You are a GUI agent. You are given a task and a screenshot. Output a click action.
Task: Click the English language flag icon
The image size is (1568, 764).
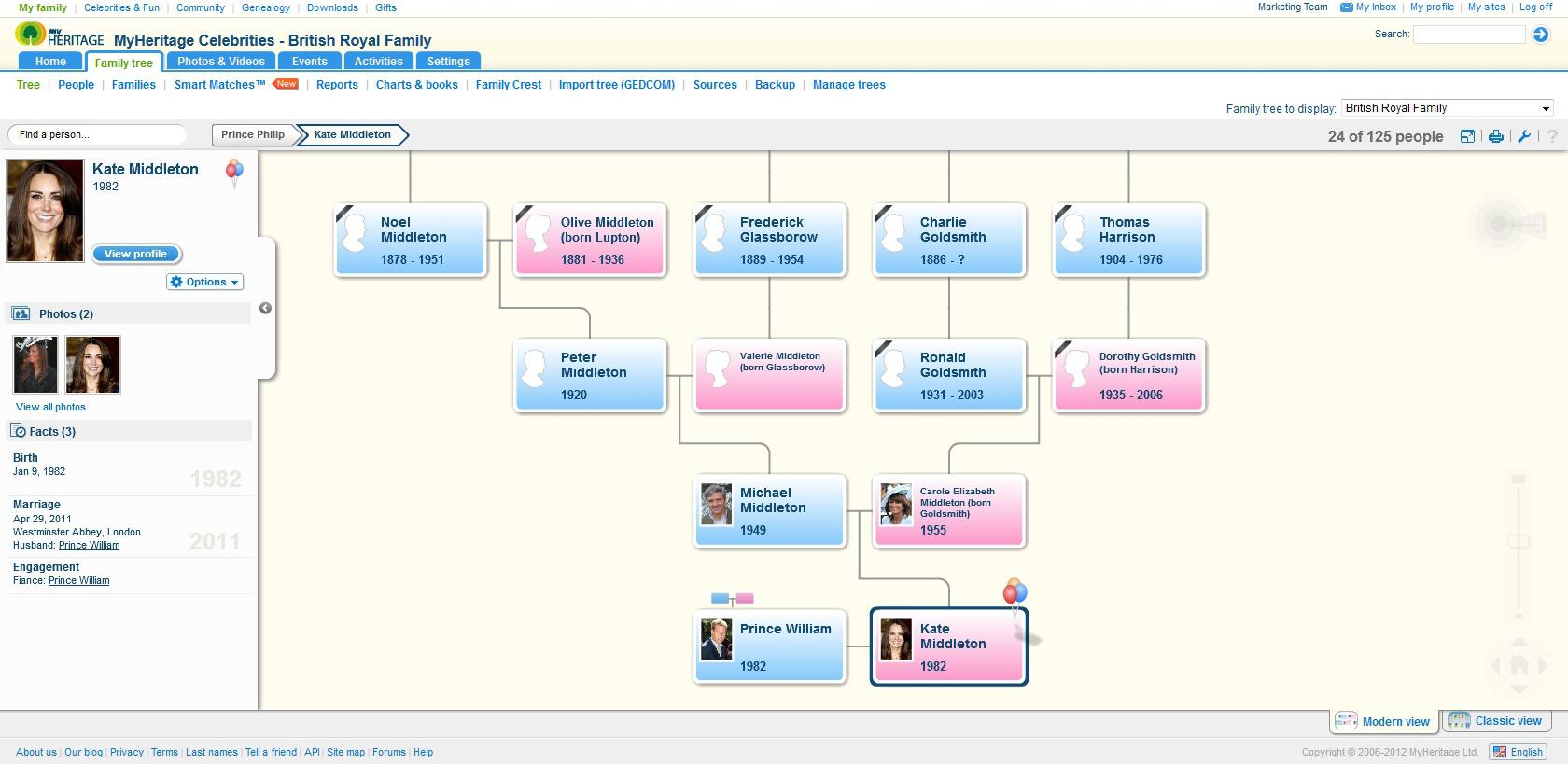pos(1499,752)
